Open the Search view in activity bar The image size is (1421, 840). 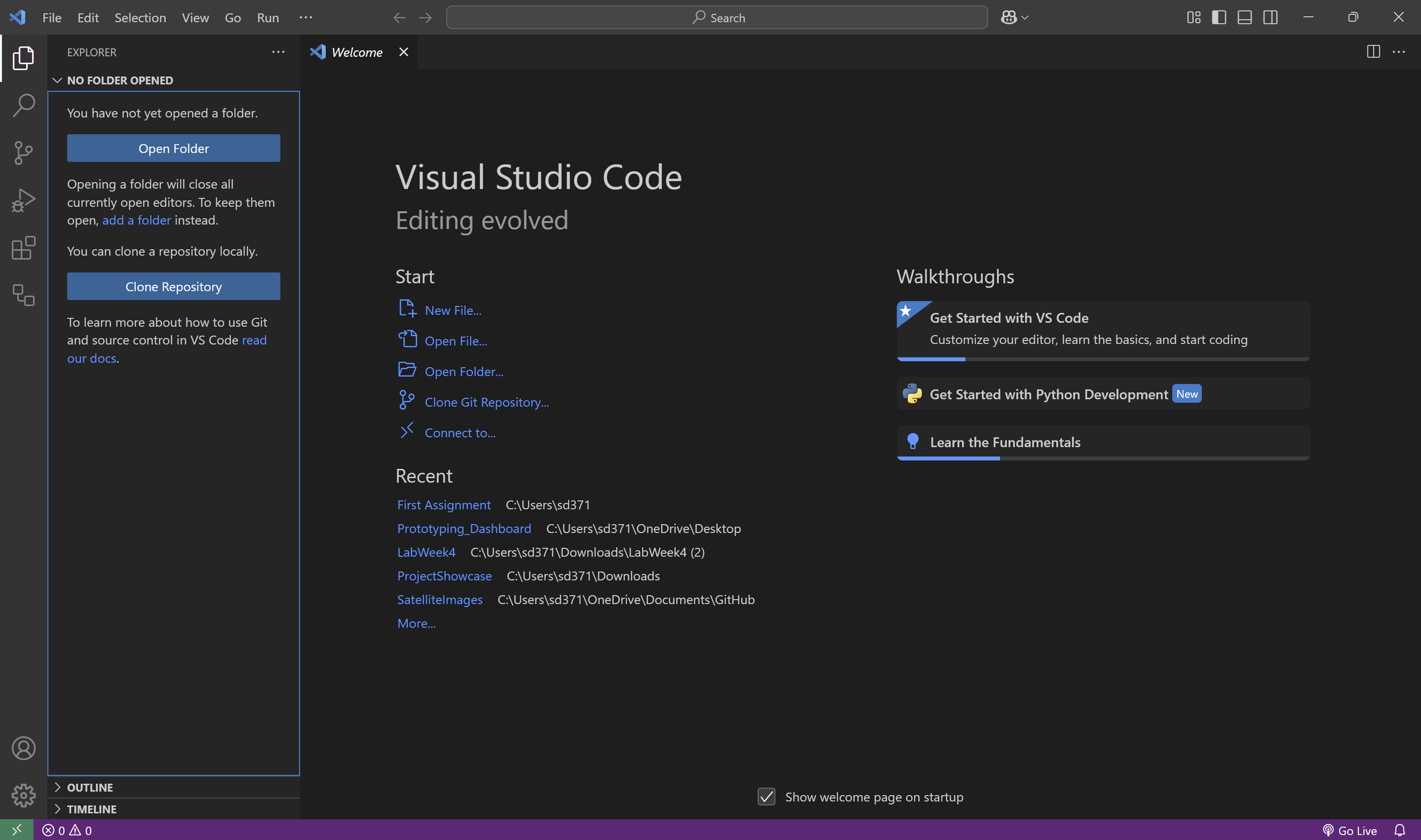pyautogui.click(x=23, y=106)
